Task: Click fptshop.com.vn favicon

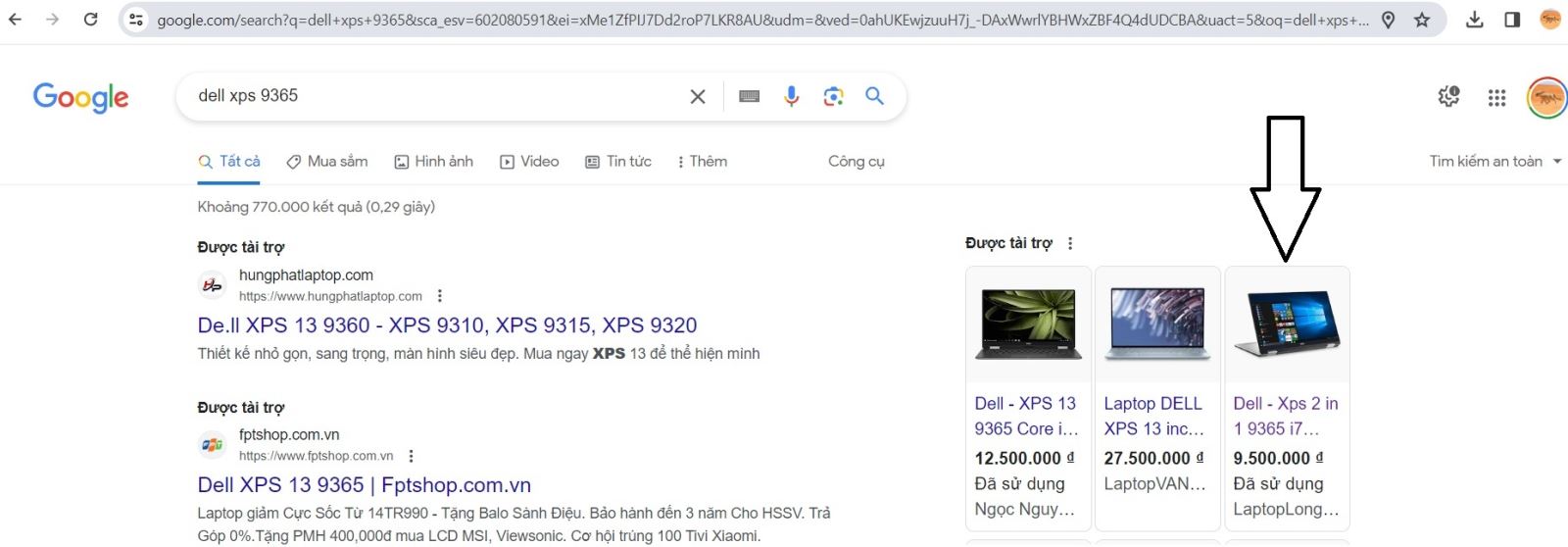Action: pos(212,445)
